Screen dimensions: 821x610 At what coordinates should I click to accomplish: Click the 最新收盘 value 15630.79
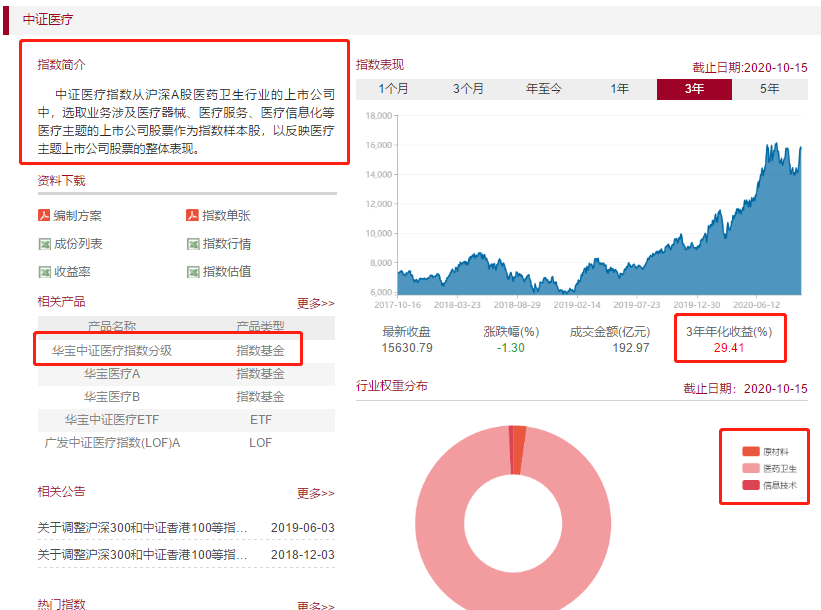(x=407, y=348)
